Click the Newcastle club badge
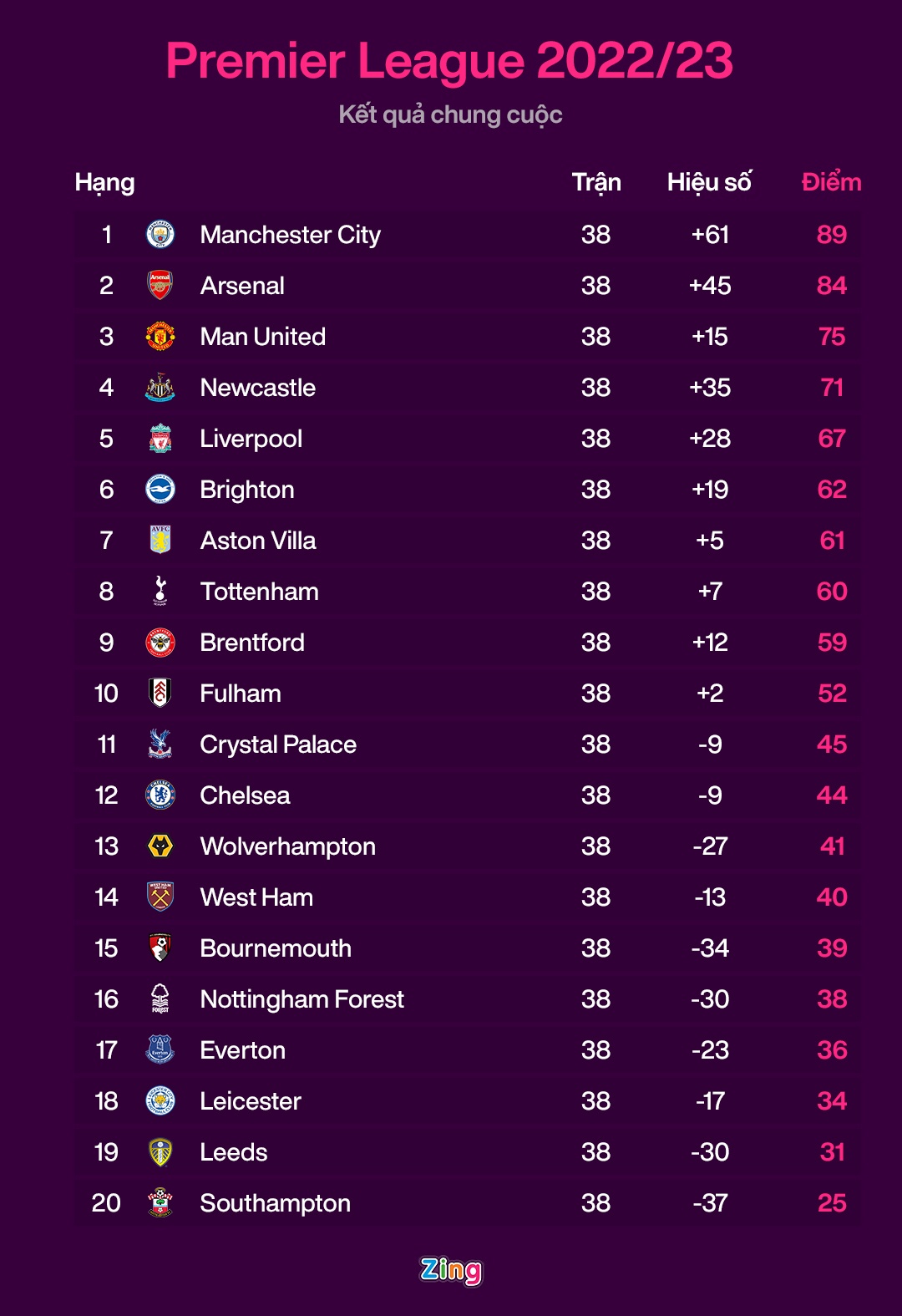The width and height of the screenshot is (902, 1316). (x=160, y=388)
